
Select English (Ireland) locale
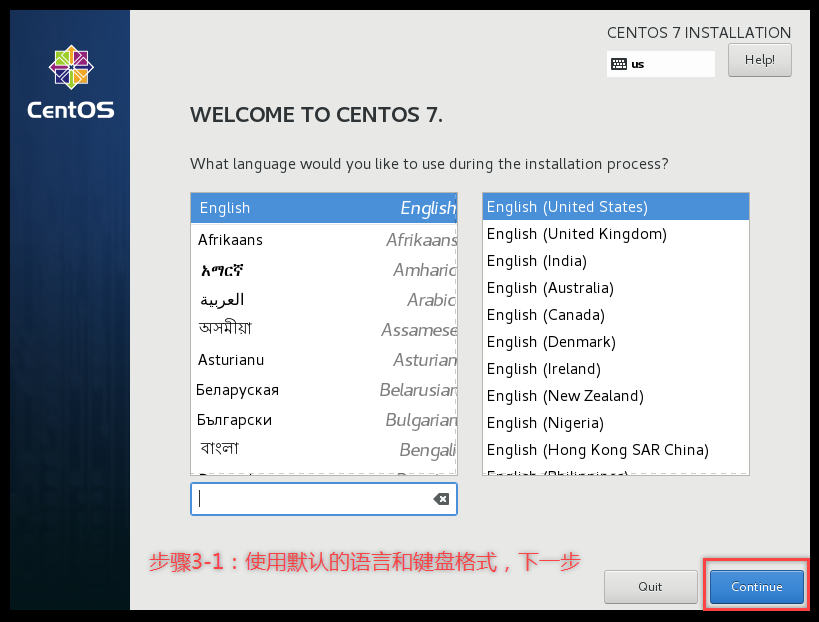(x=616, y=369)
